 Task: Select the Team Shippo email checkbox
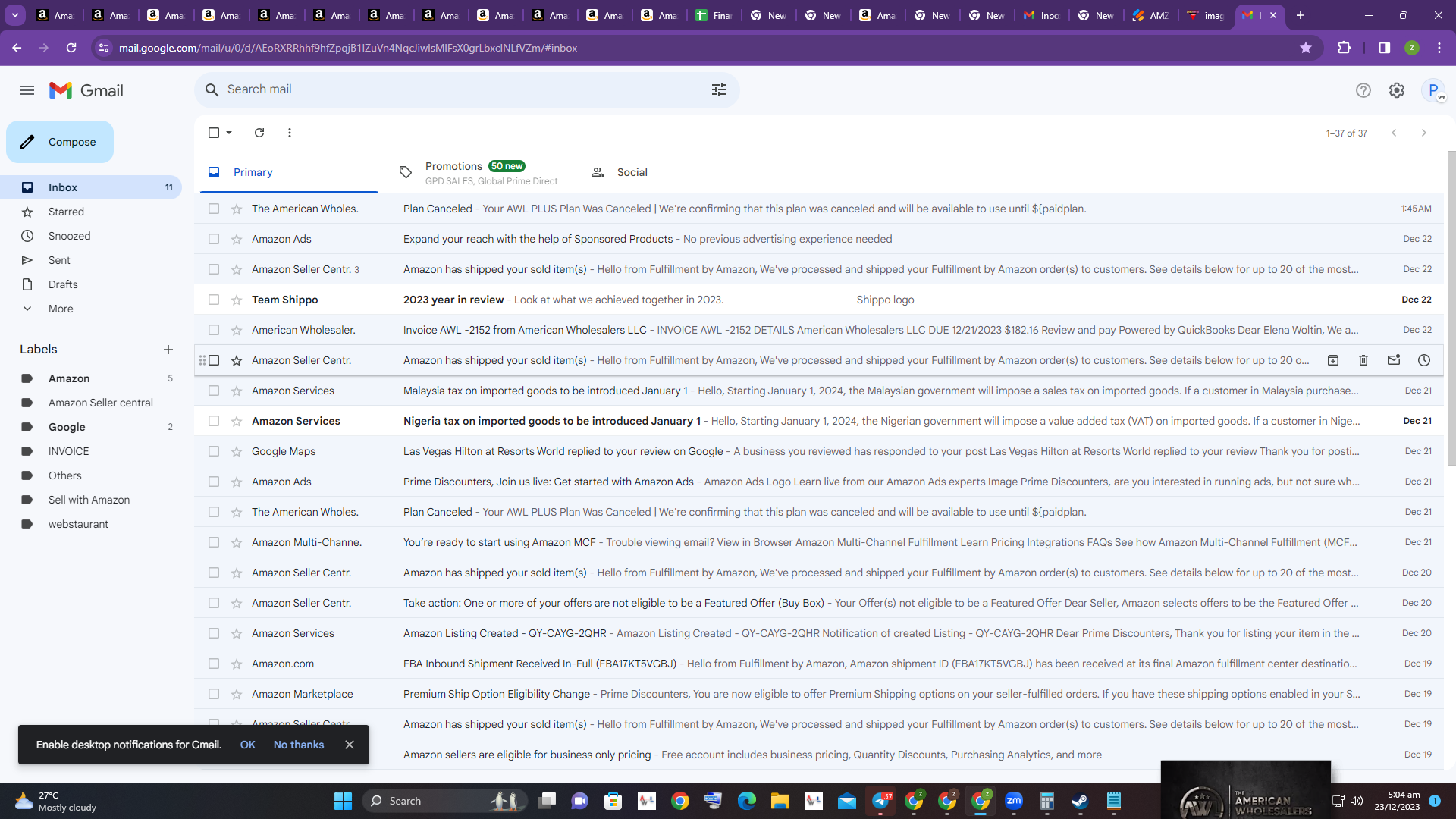click(x=214, y=300)
